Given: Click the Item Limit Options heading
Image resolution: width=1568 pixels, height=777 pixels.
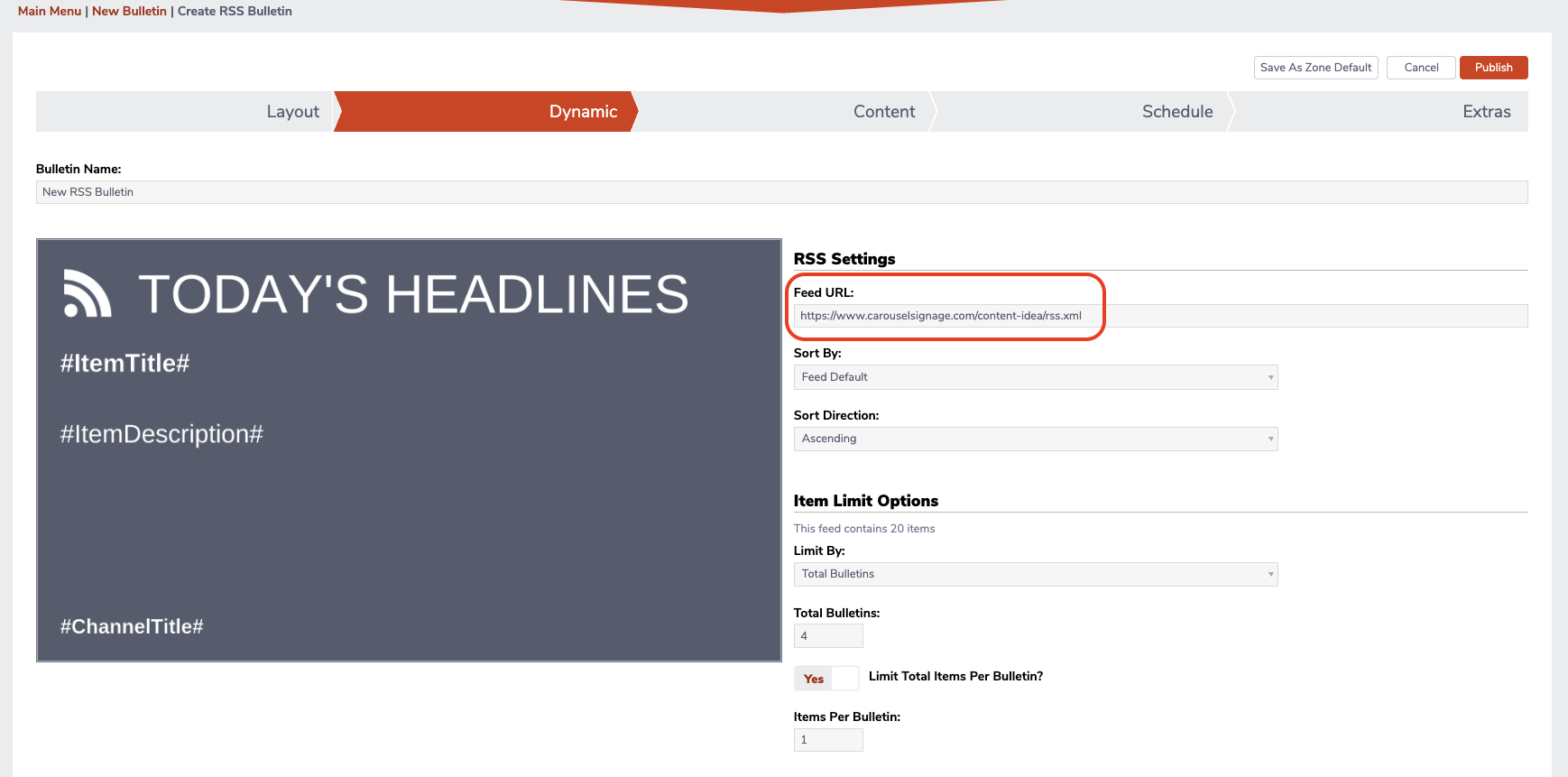Looking at the screenshot, I should pos(866,501).
